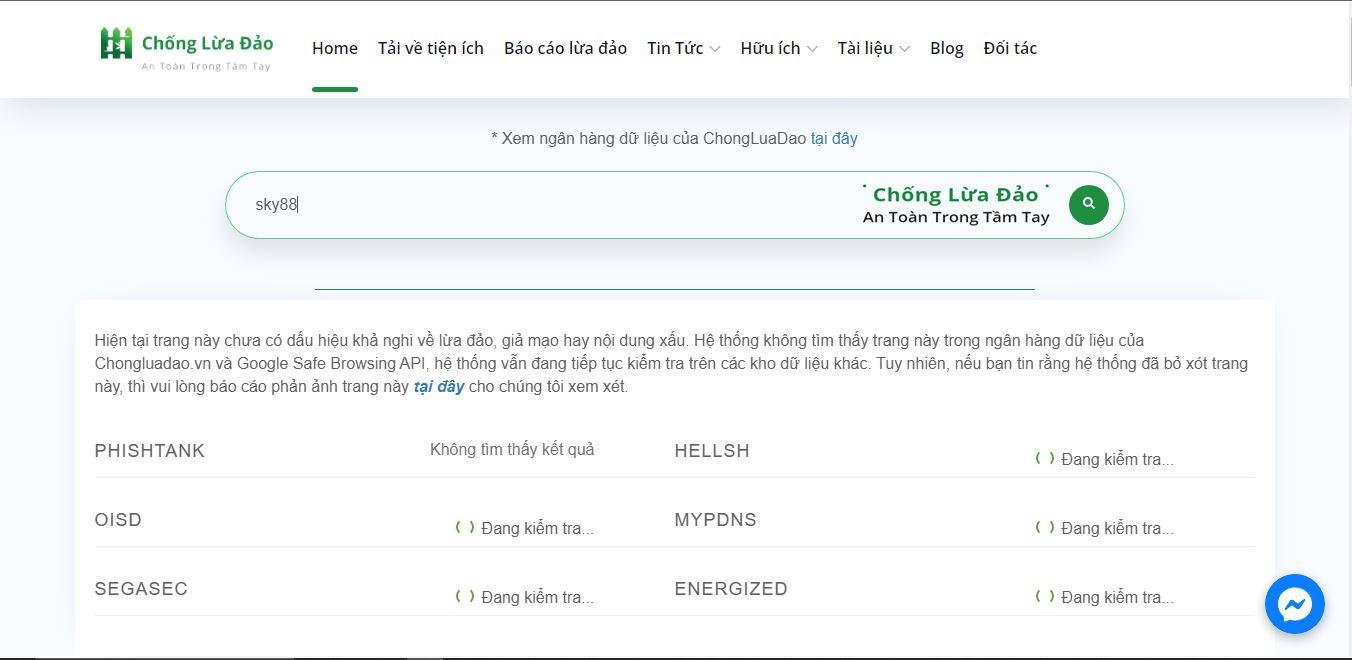Expand the Tin Tức dropdown menu
The height and width of the screenshot is (660, 1352).
point(683,48)
